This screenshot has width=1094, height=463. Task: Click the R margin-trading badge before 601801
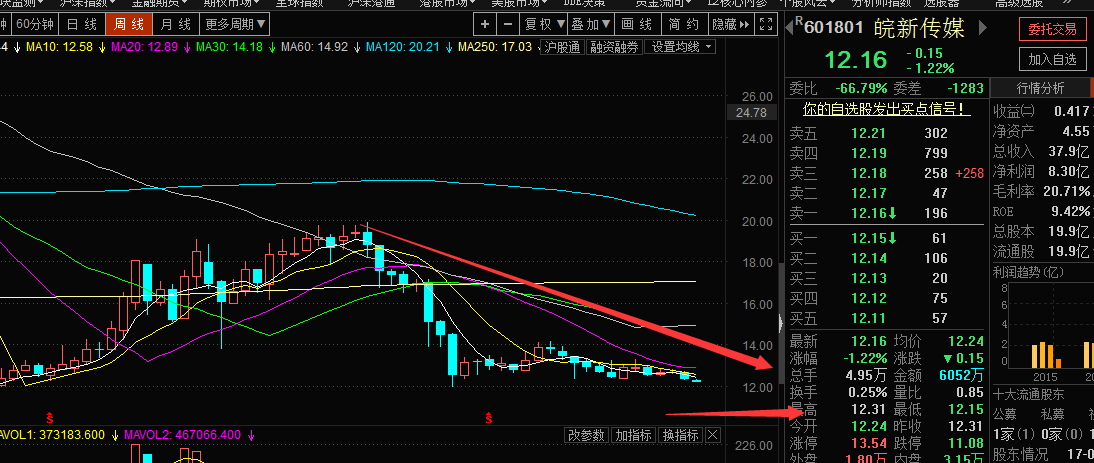[x=800, y=22]
